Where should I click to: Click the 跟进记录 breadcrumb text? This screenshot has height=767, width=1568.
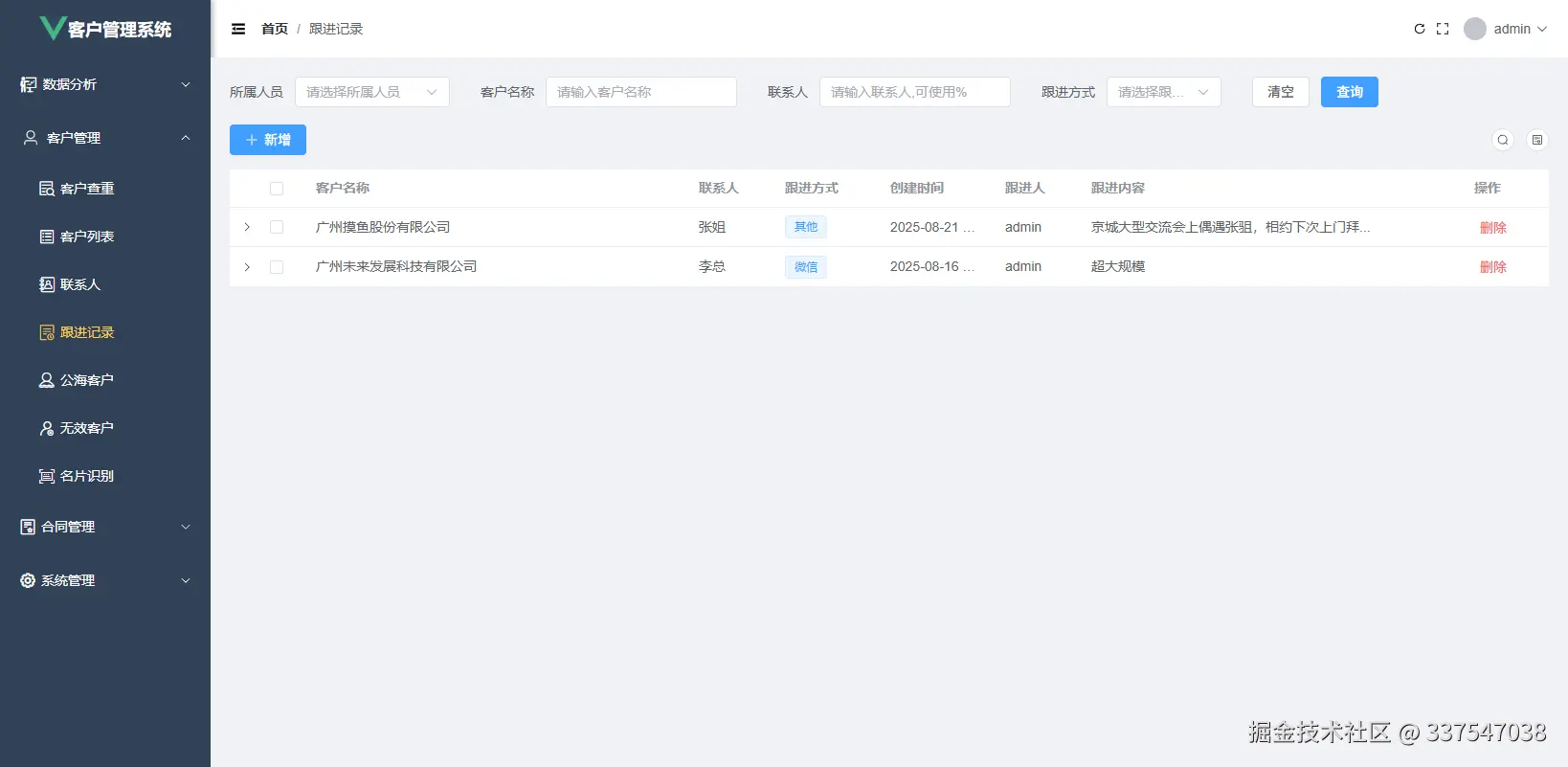(x=336, y=29)
